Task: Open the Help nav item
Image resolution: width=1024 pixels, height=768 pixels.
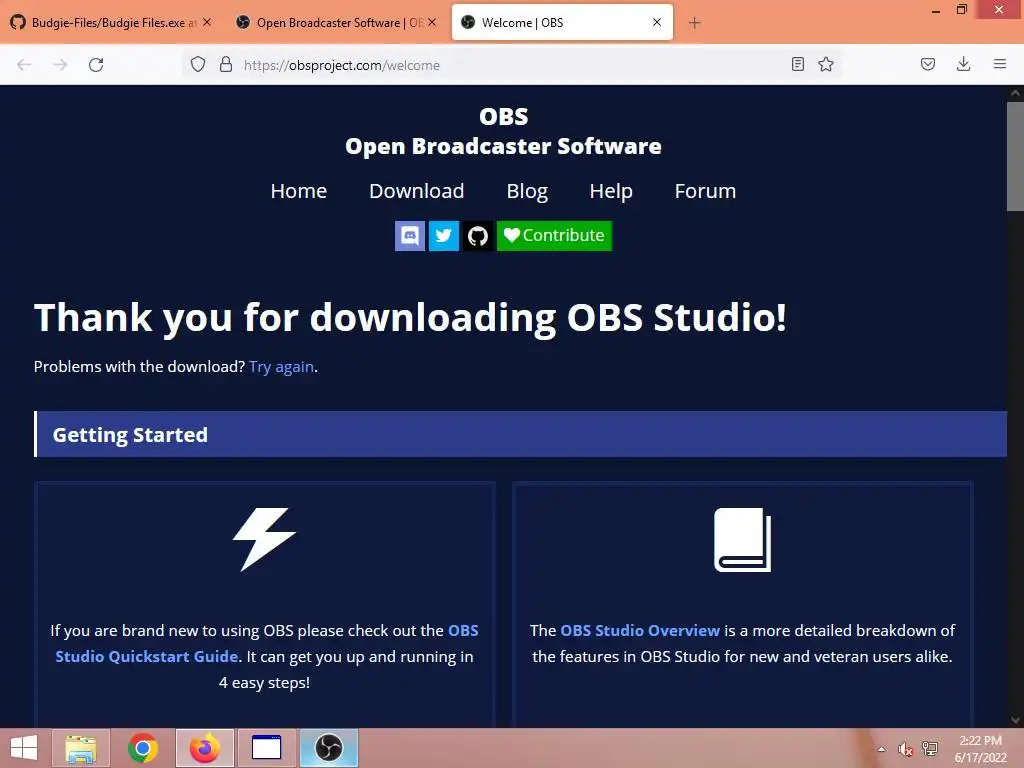Action: pyautogui.click(x=611, y=191)
